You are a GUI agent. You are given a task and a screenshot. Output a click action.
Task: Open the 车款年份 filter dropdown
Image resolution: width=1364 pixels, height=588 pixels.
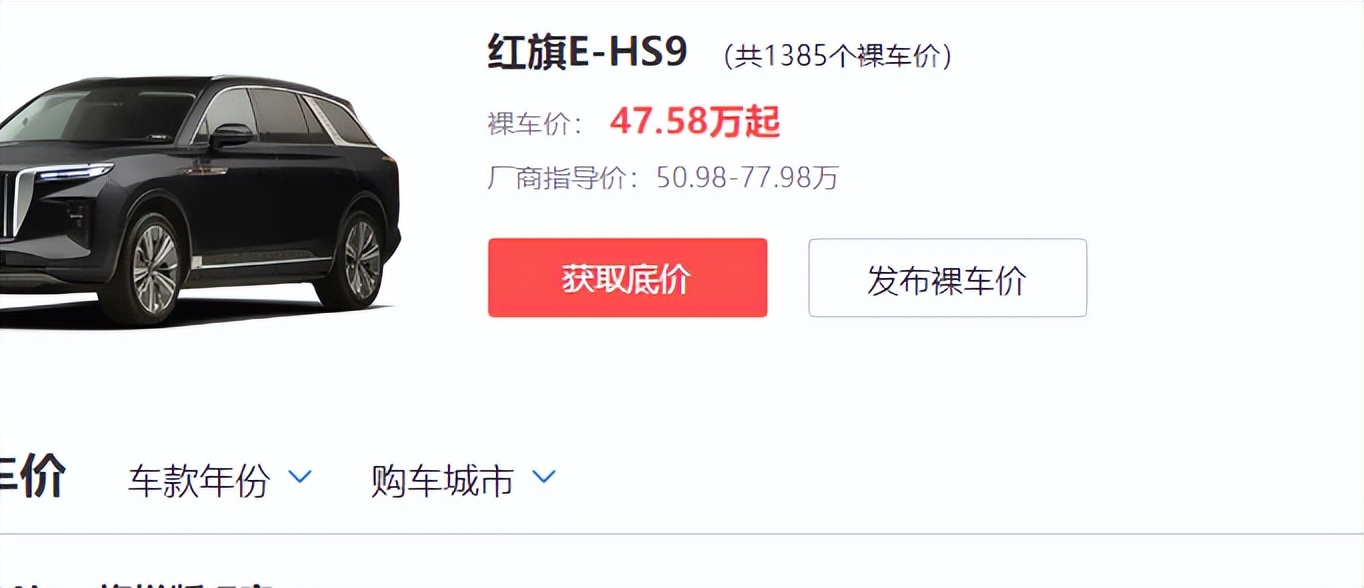point(220,481)
